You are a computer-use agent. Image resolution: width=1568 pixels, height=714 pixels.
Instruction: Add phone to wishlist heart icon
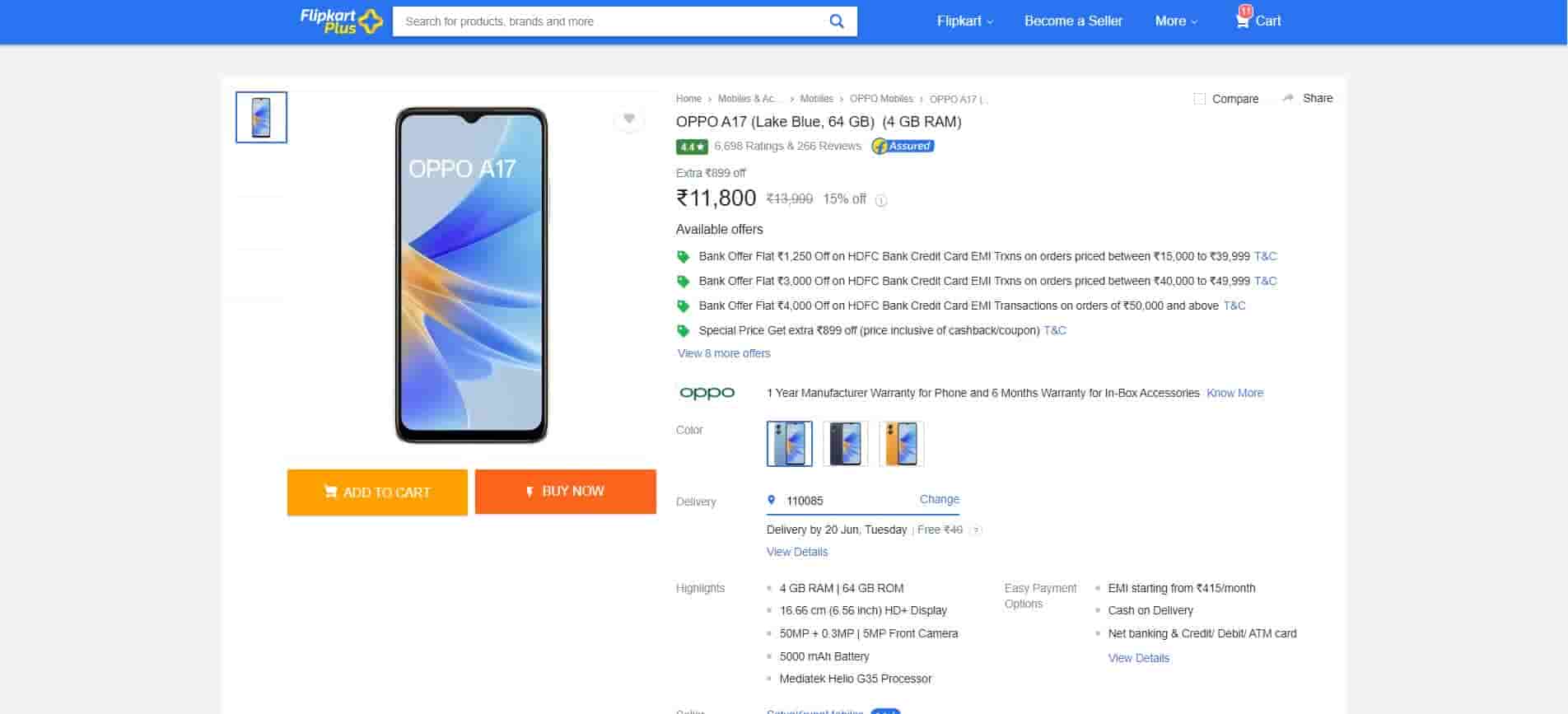629,119
